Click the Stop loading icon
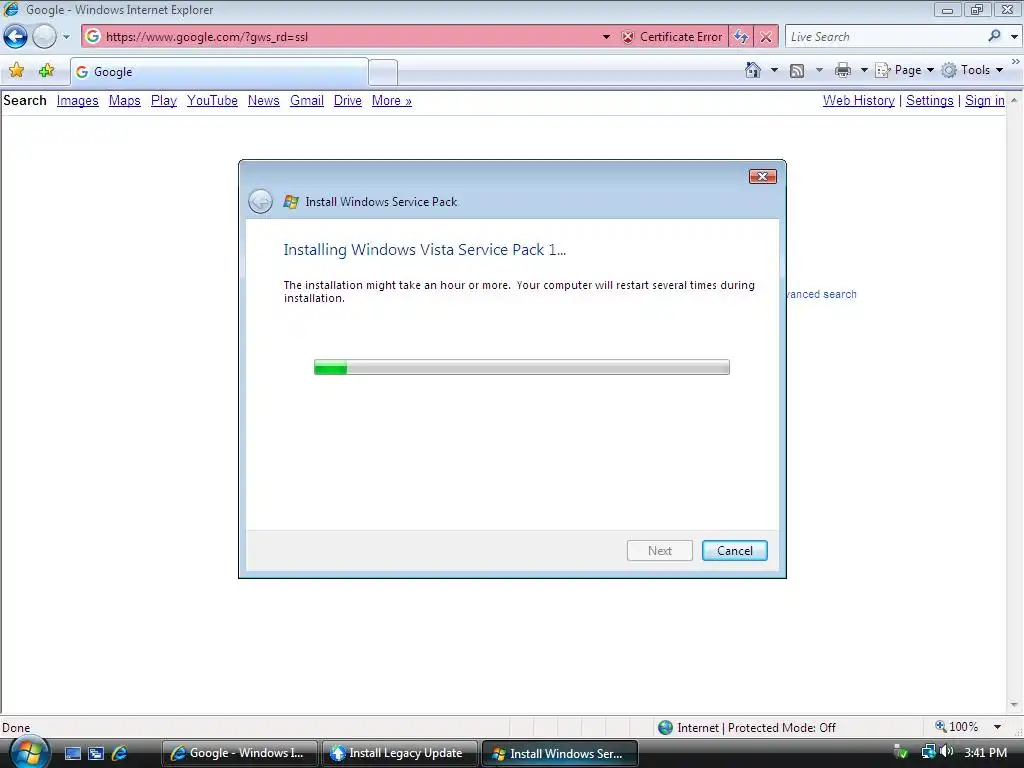The width and height of the screenshot is (1024, 768). [x=766, y=37]
